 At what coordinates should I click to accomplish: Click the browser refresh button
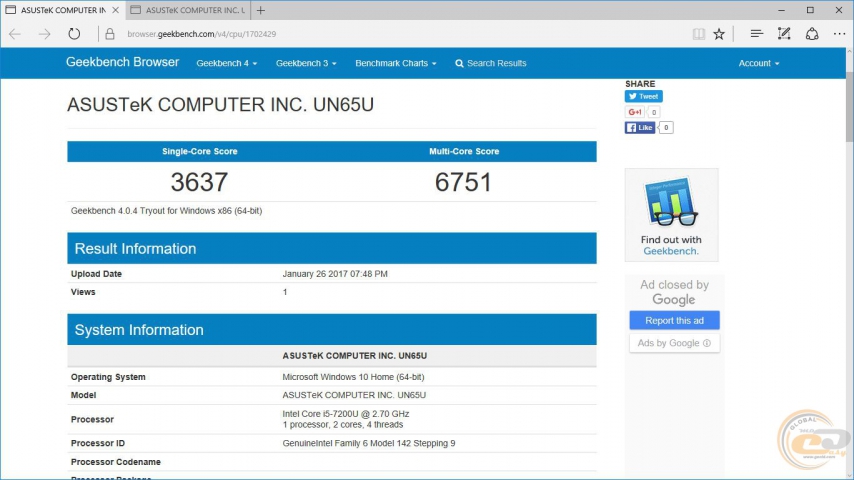point(74,34)
